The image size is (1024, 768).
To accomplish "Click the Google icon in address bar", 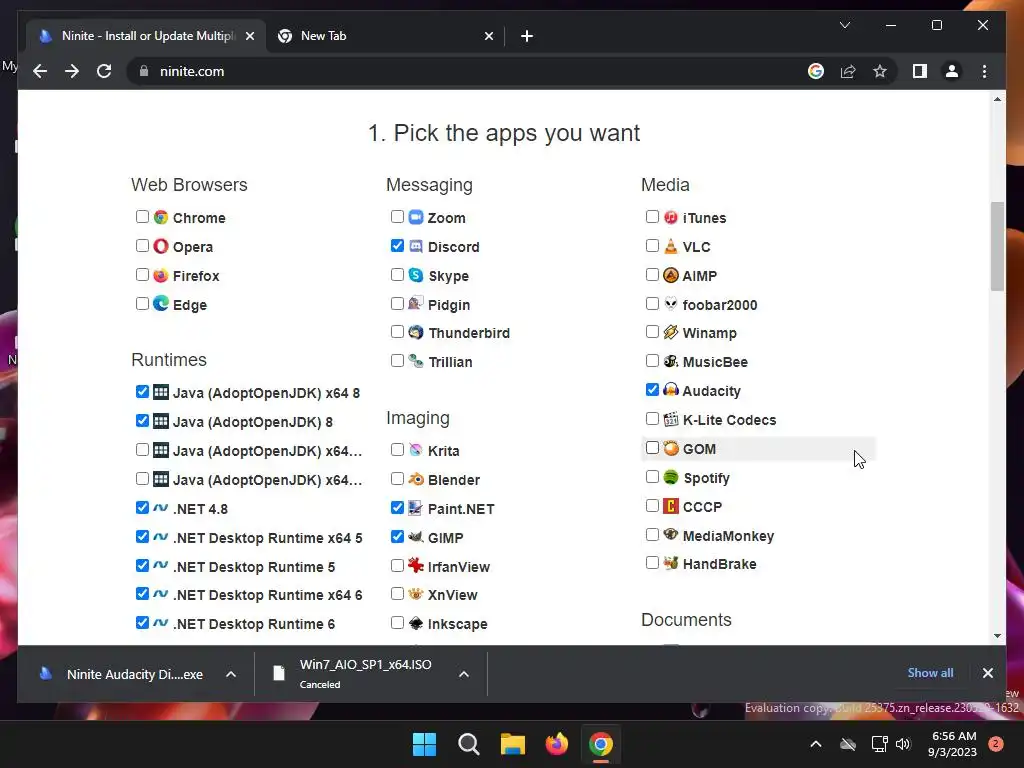I will click(816, 71).
